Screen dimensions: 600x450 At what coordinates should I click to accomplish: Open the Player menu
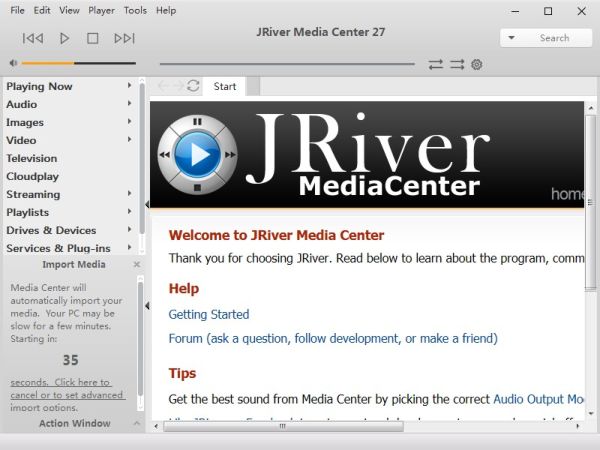(x=101, y=10)
